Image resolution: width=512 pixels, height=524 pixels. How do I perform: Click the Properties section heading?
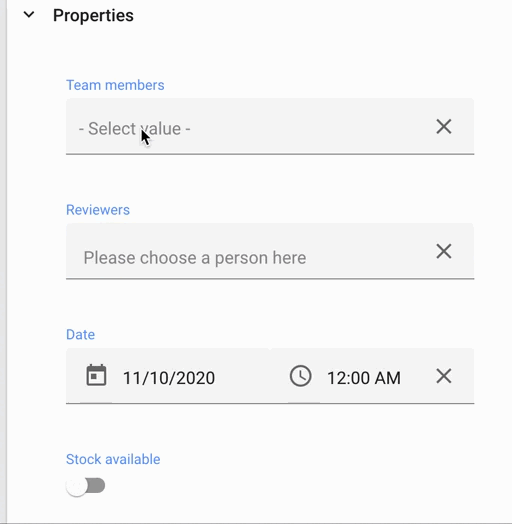coord(93,15)
